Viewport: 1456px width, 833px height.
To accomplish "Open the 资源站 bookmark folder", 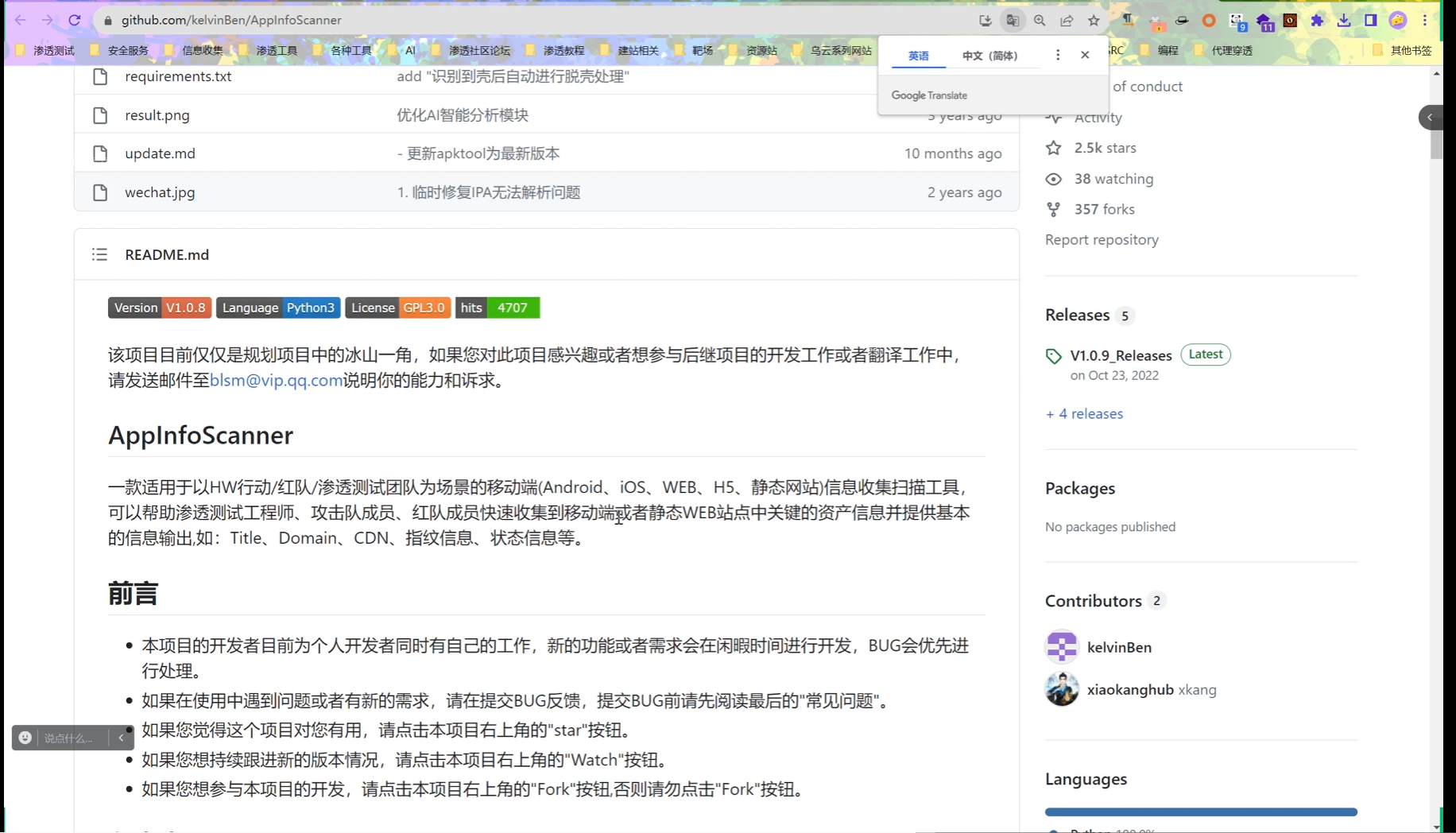I will point(753,50).
